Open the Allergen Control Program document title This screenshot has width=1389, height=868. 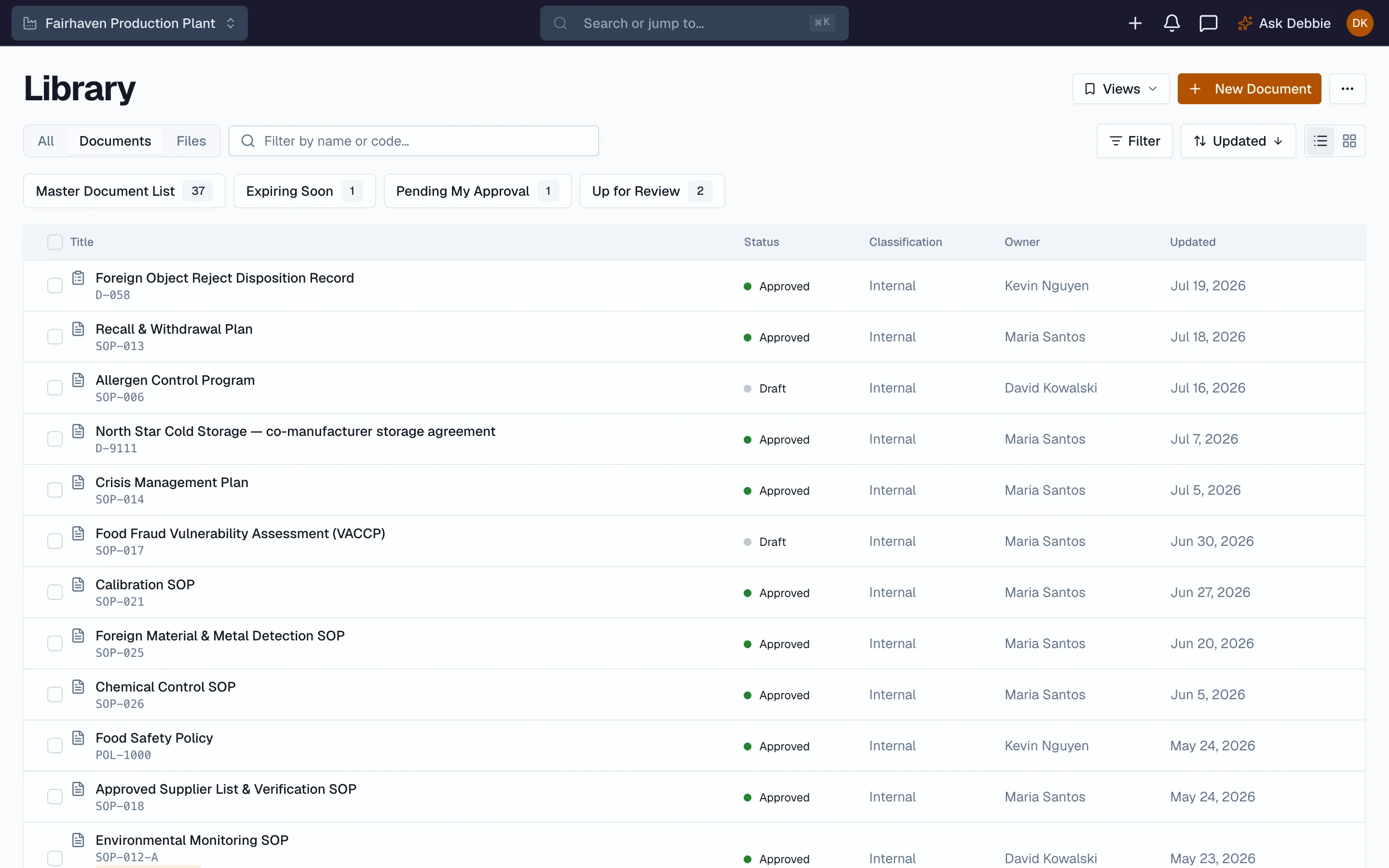click(175, 380)
